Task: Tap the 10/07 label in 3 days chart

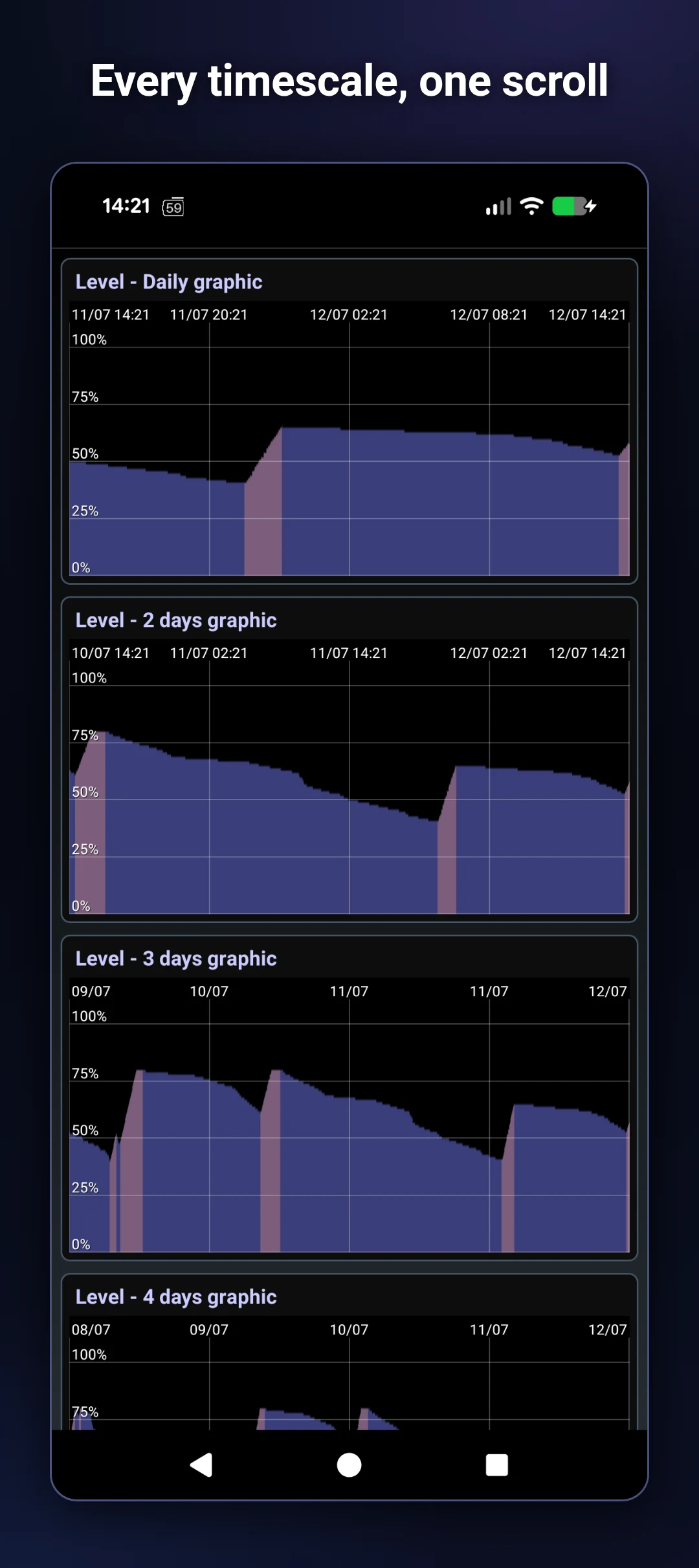Action: 209,992
